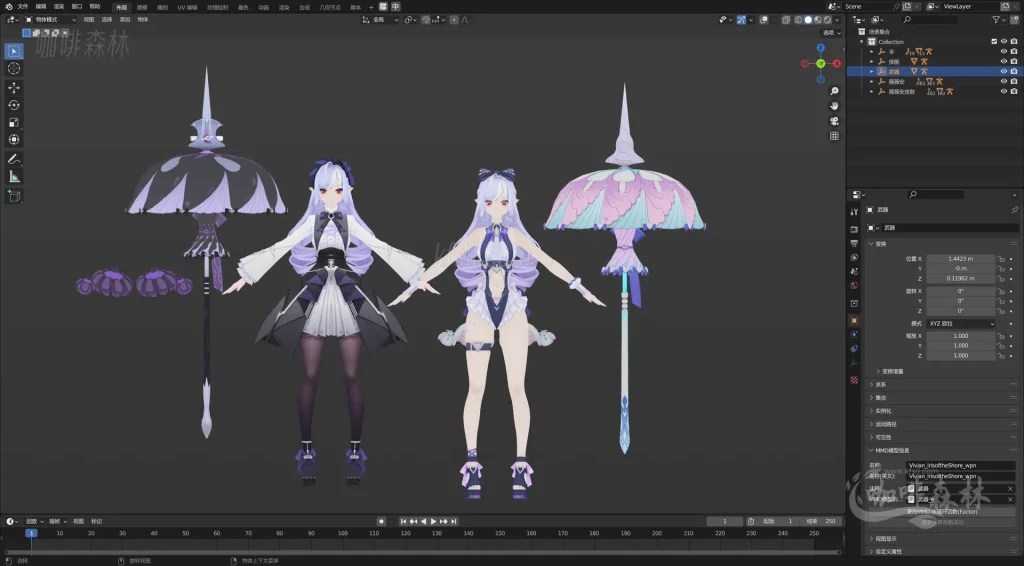Image resolution: width=1024 pixels, height=566 pixels.
Task: Open the View Layer properties tab
Action: click(x=854, y=257)
